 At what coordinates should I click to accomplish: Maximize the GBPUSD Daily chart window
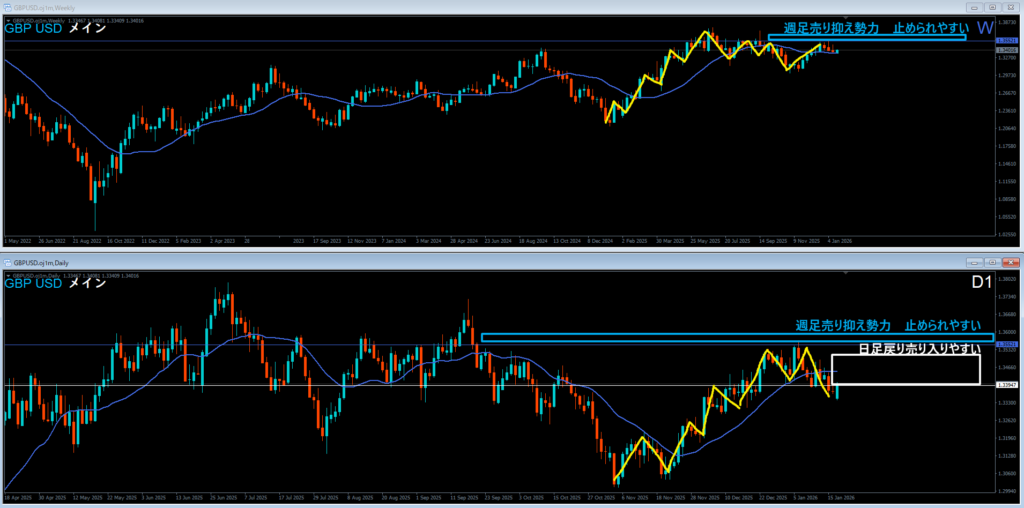coord(992,262)
